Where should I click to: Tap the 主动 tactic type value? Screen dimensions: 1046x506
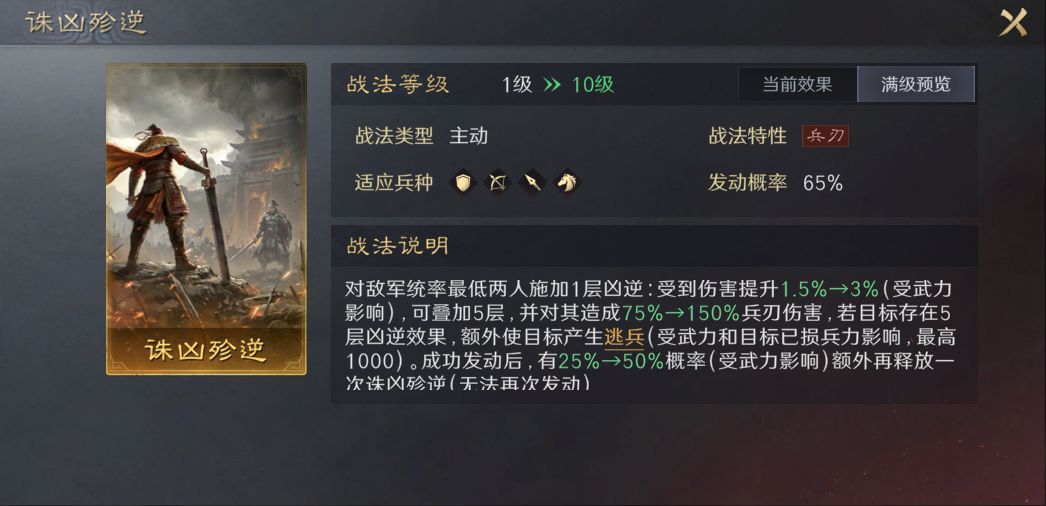468,136
